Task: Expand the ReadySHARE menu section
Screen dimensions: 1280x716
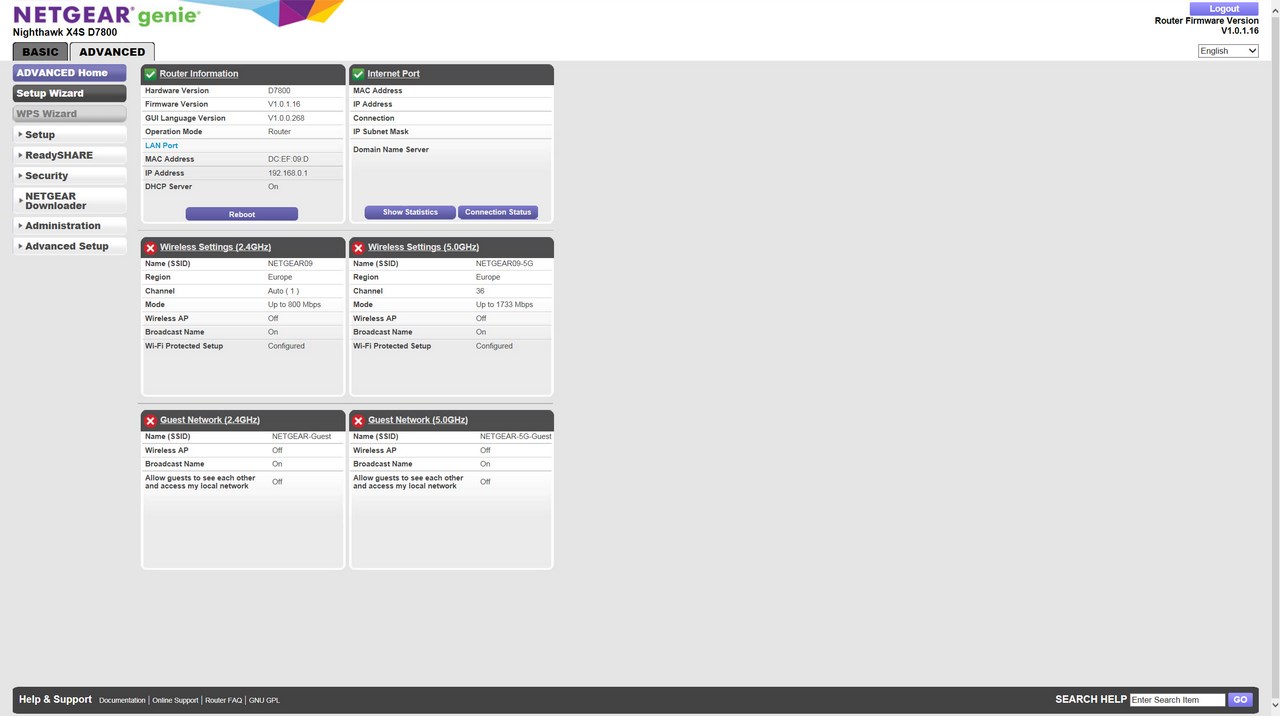Action: [x=70, y=155]
